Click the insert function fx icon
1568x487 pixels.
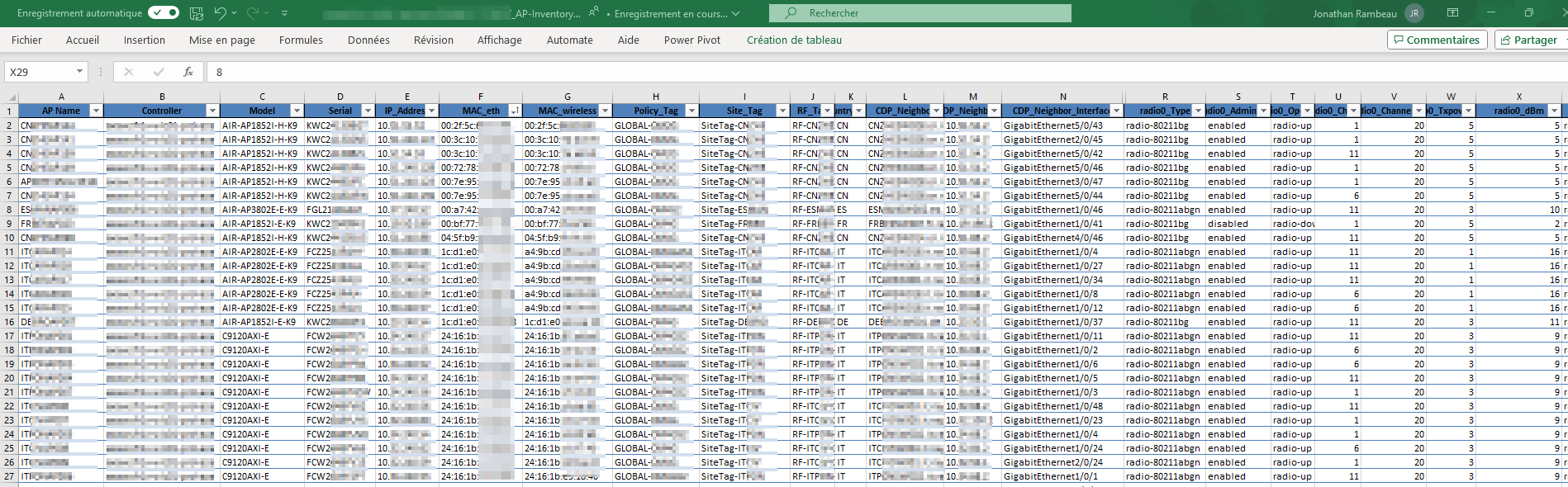[x=188, y=72]
